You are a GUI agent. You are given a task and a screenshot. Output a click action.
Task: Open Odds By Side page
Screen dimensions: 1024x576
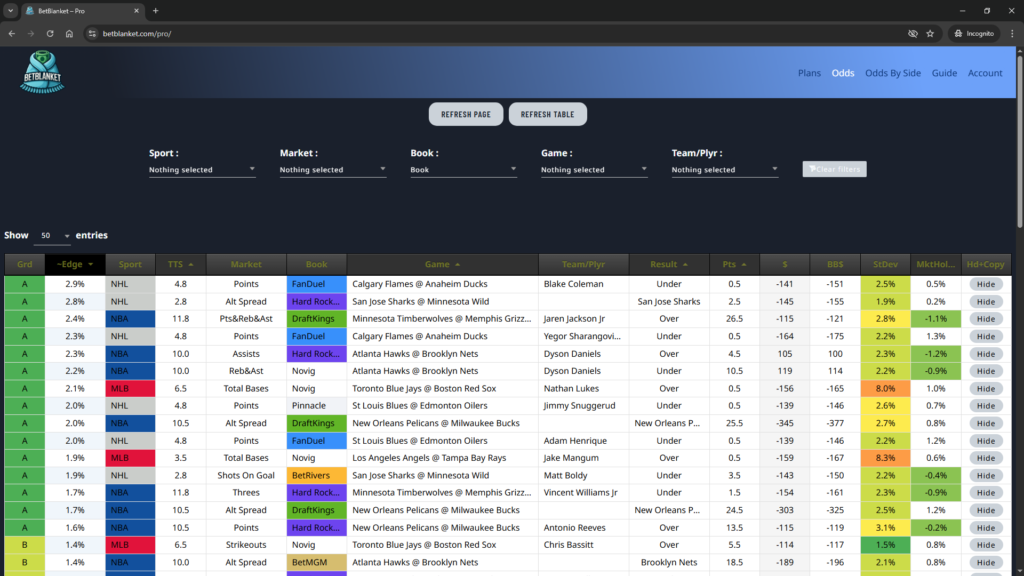click(x=893, y=73)
